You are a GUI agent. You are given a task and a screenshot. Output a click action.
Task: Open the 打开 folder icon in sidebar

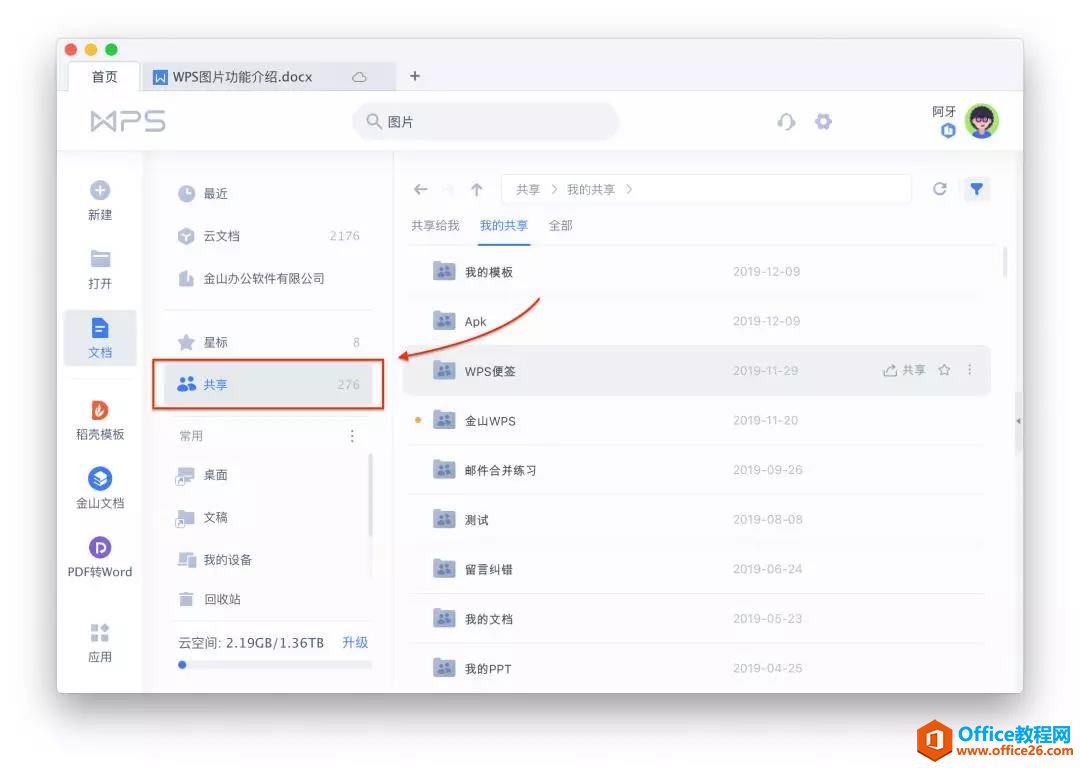click(x=100, y=259)
